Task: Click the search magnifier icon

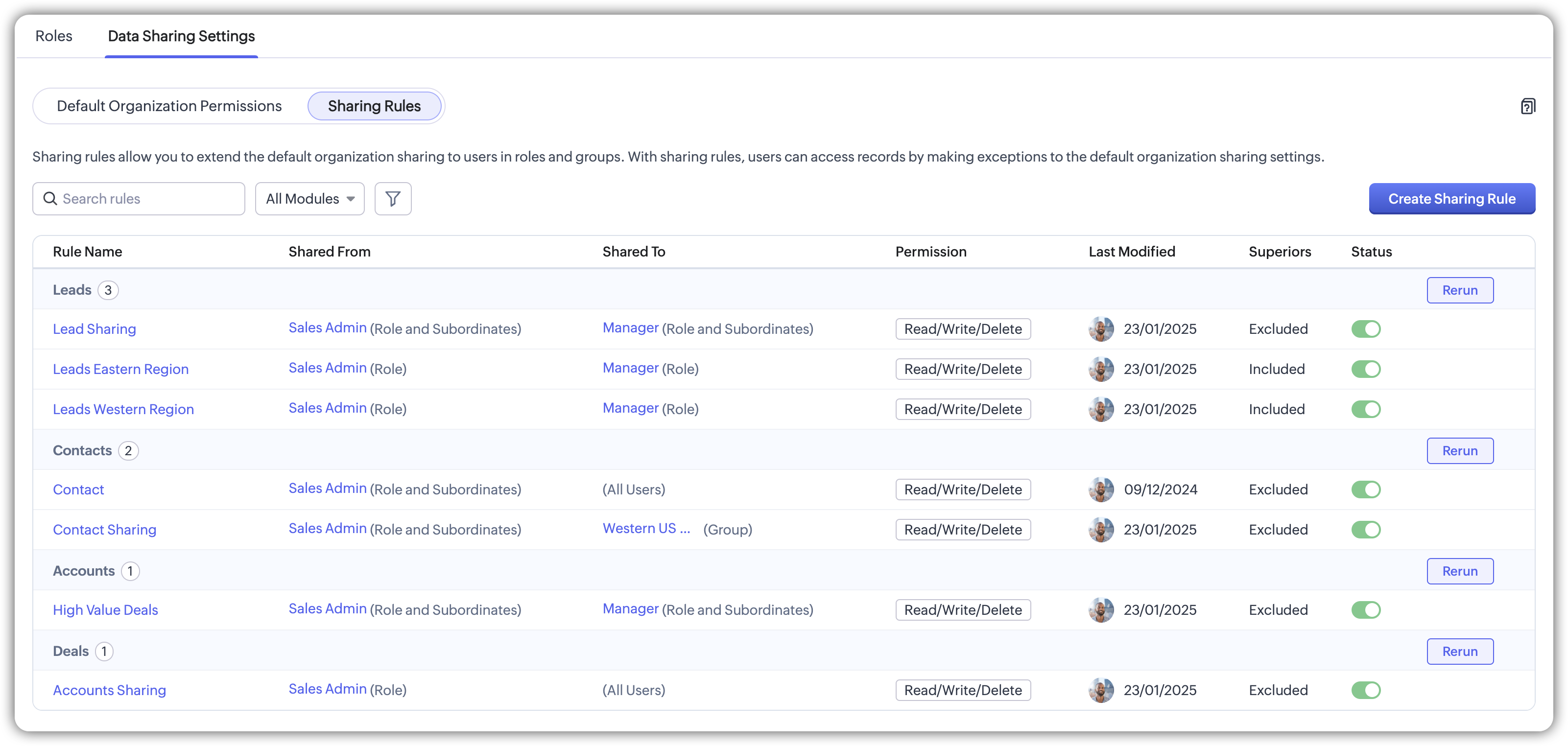Action: pyautogui.click(x=50, y=199)
